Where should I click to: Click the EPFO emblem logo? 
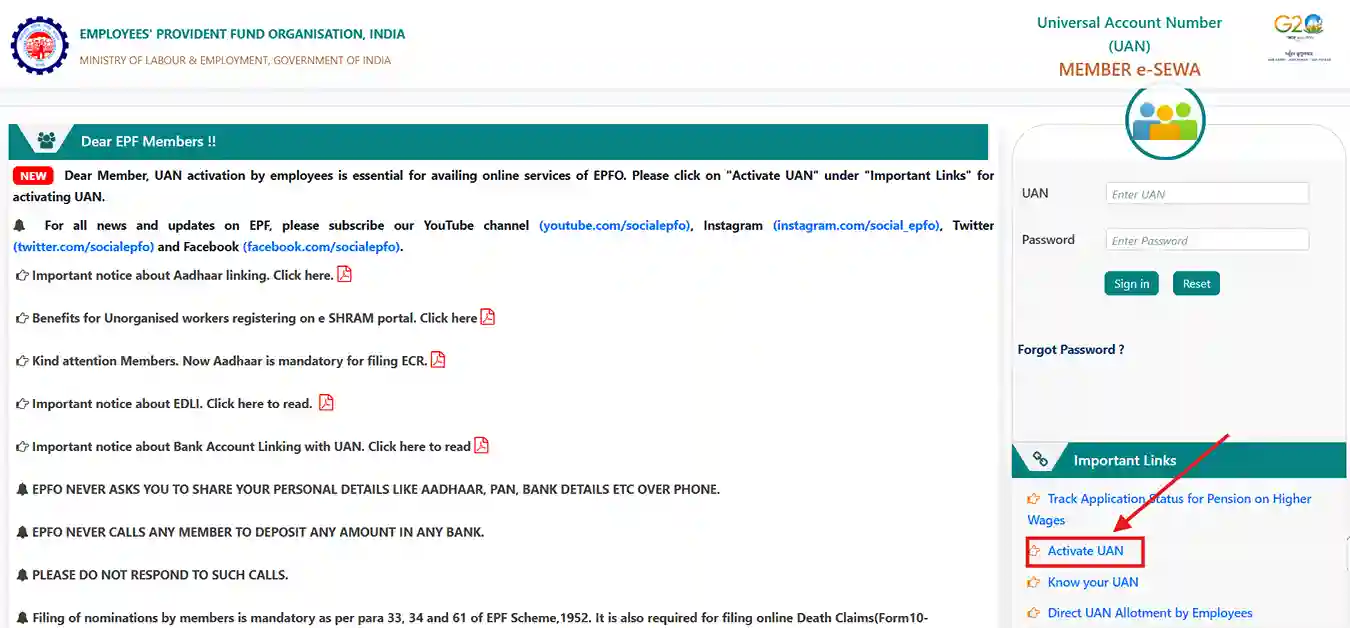[41, 47]
